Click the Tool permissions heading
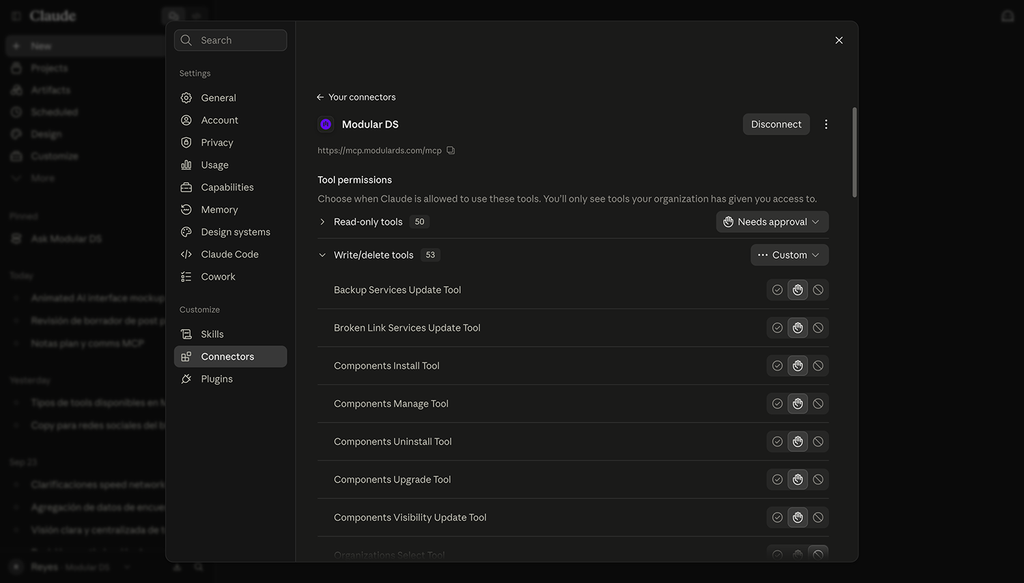The image size is (1024, 583). 355,180
